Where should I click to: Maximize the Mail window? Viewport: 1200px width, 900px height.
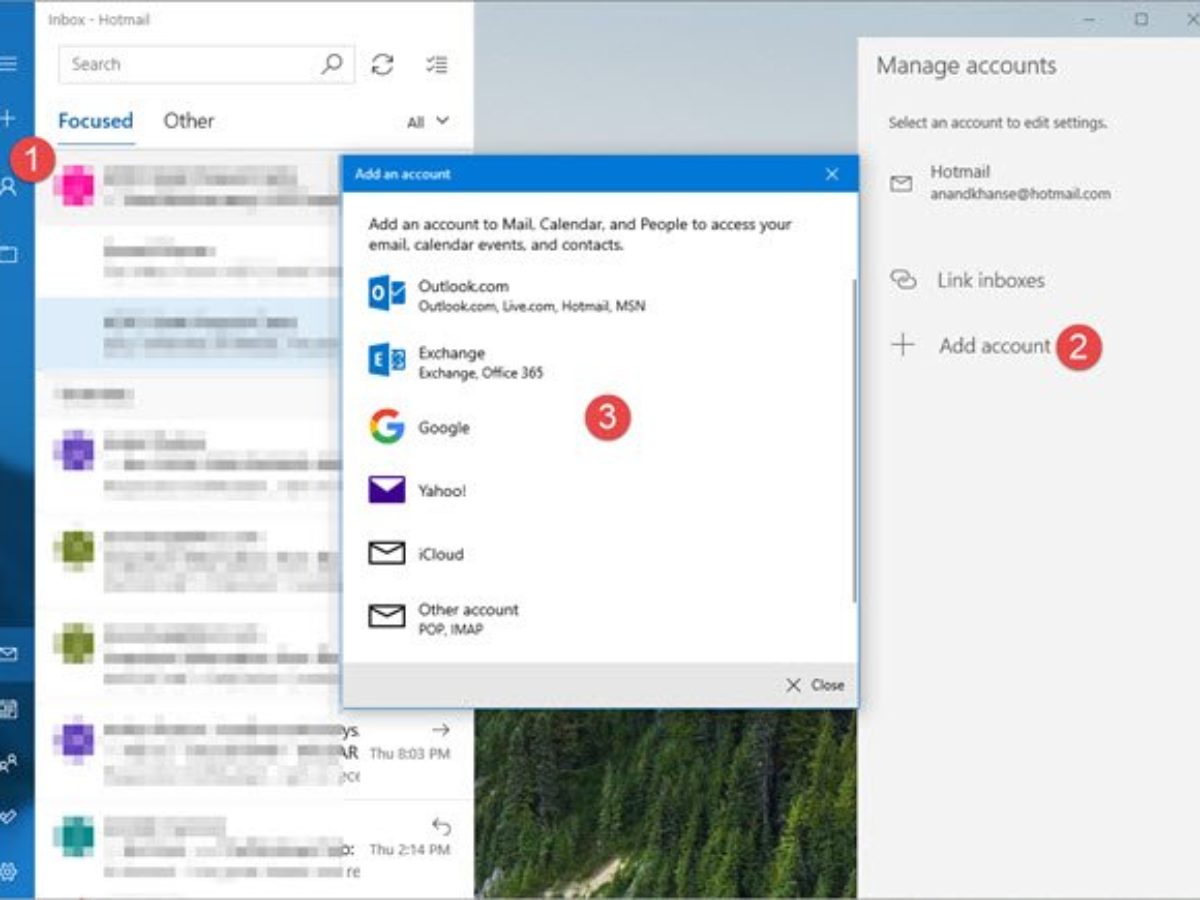[x=1142, y=20]
